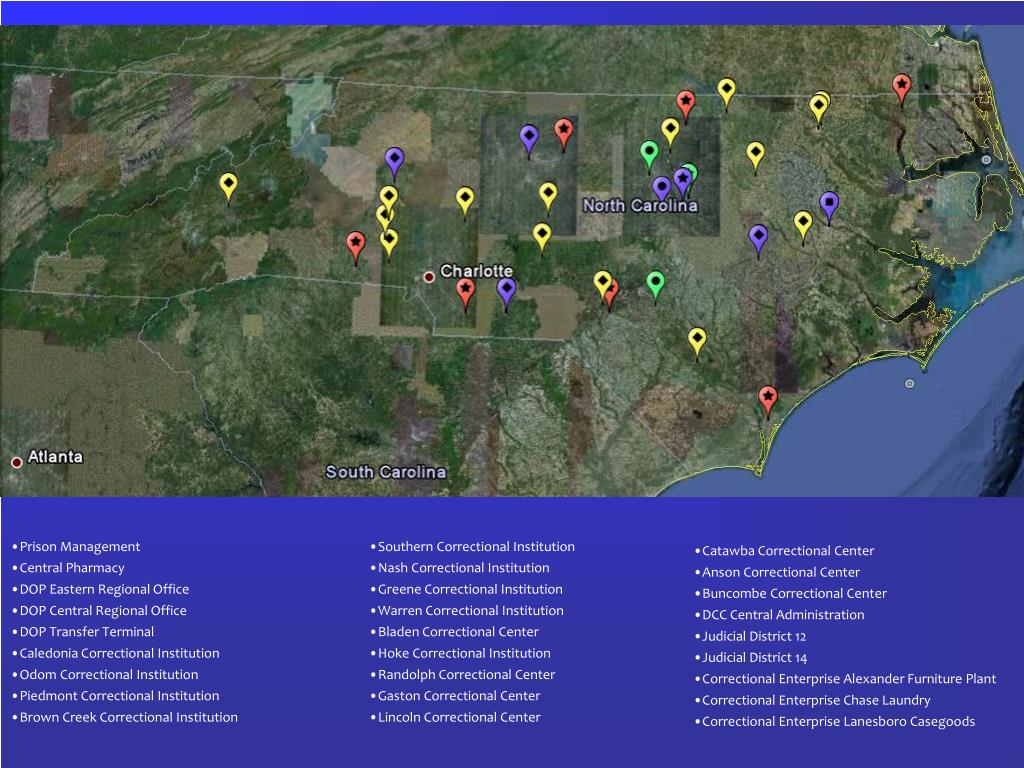Select the westernmost yellow diamond pin

(228, 187)
